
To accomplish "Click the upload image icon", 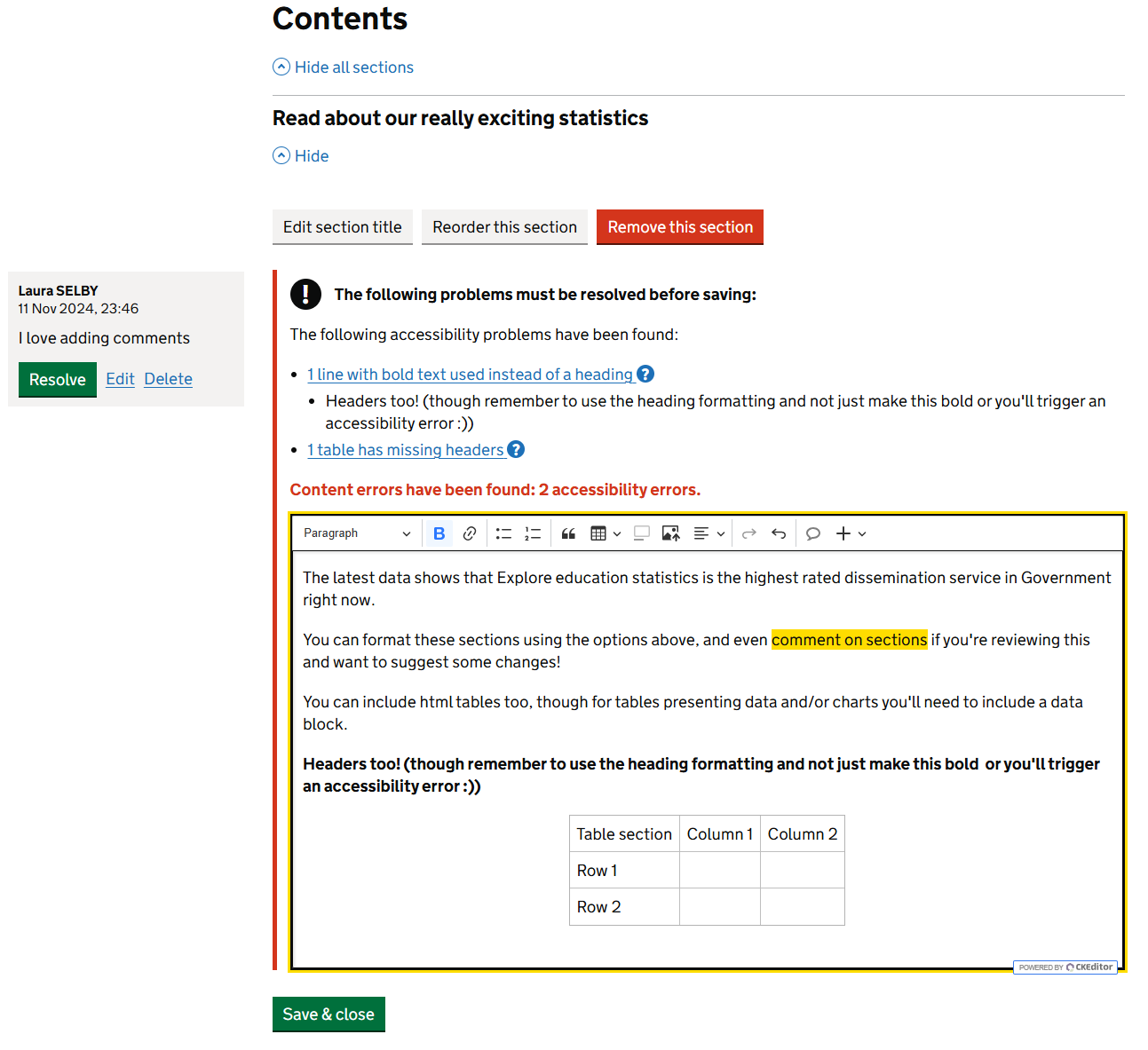I will pyautogui.click(x=670, y=533).
